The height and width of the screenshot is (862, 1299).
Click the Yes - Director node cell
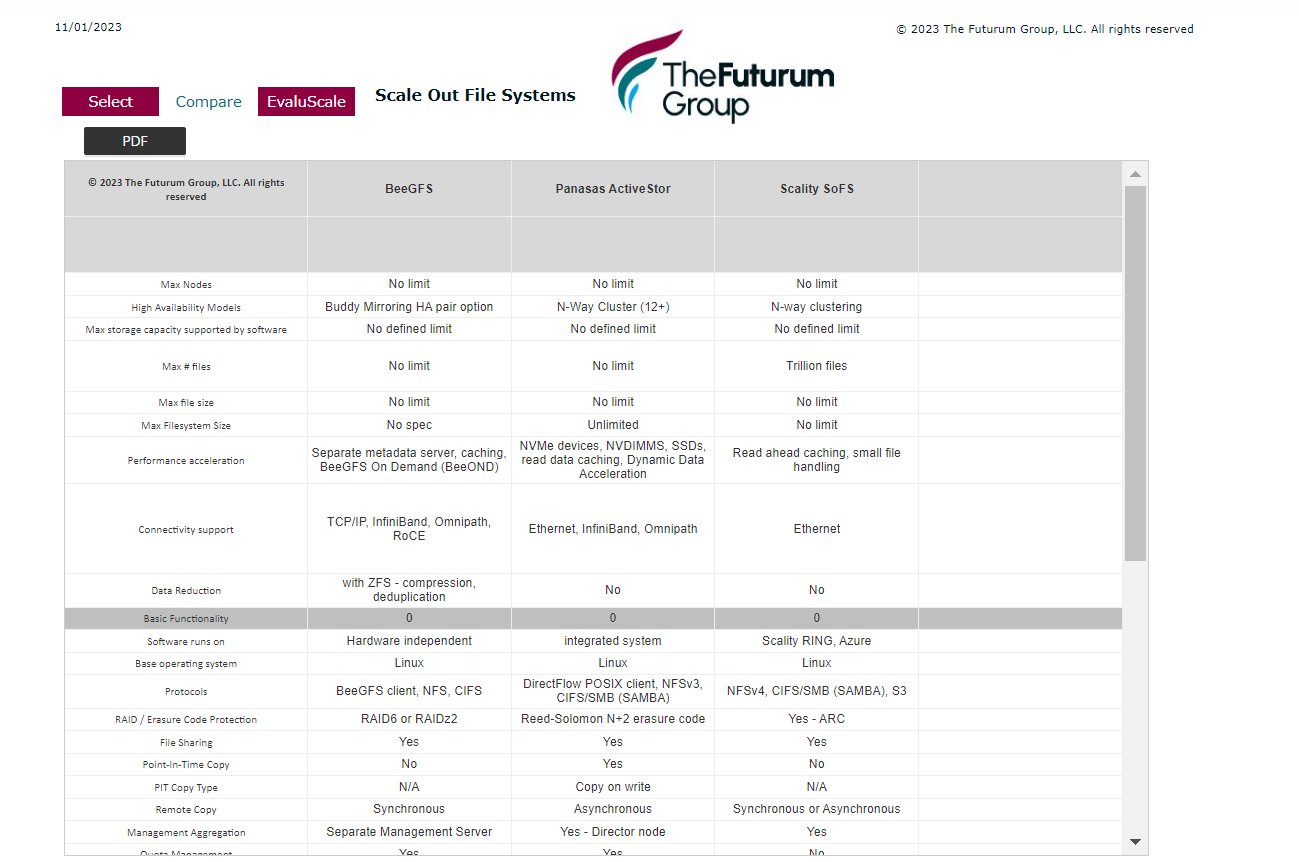point(613,832)
